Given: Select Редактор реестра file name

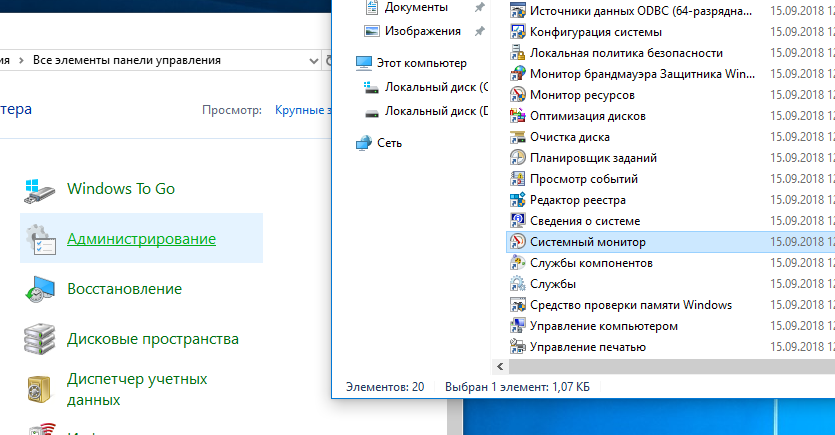Looking at the screenshot, I should tap(578, 200).
